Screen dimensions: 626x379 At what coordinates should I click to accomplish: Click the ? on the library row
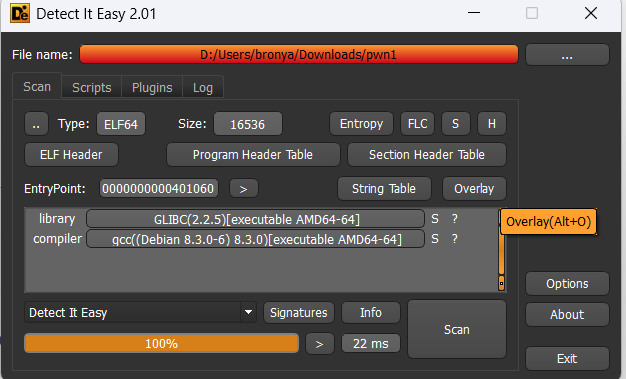click(x=455, y=219)
